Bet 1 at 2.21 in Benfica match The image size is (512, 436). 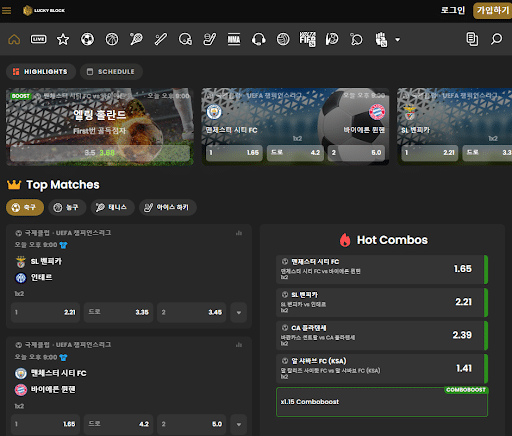pyautogui.click(x=45, y=312)
